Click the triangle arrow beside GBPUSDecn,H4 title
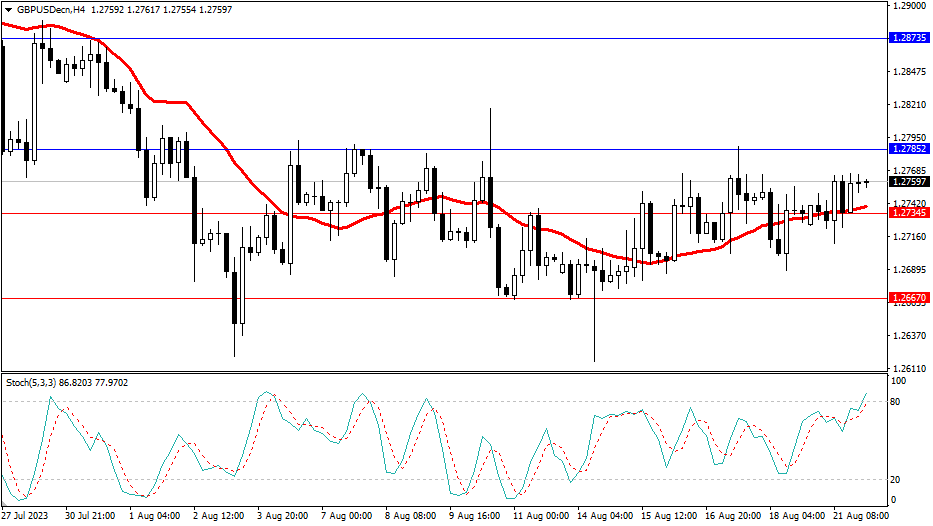933x526 pixels. click(8, 10)
